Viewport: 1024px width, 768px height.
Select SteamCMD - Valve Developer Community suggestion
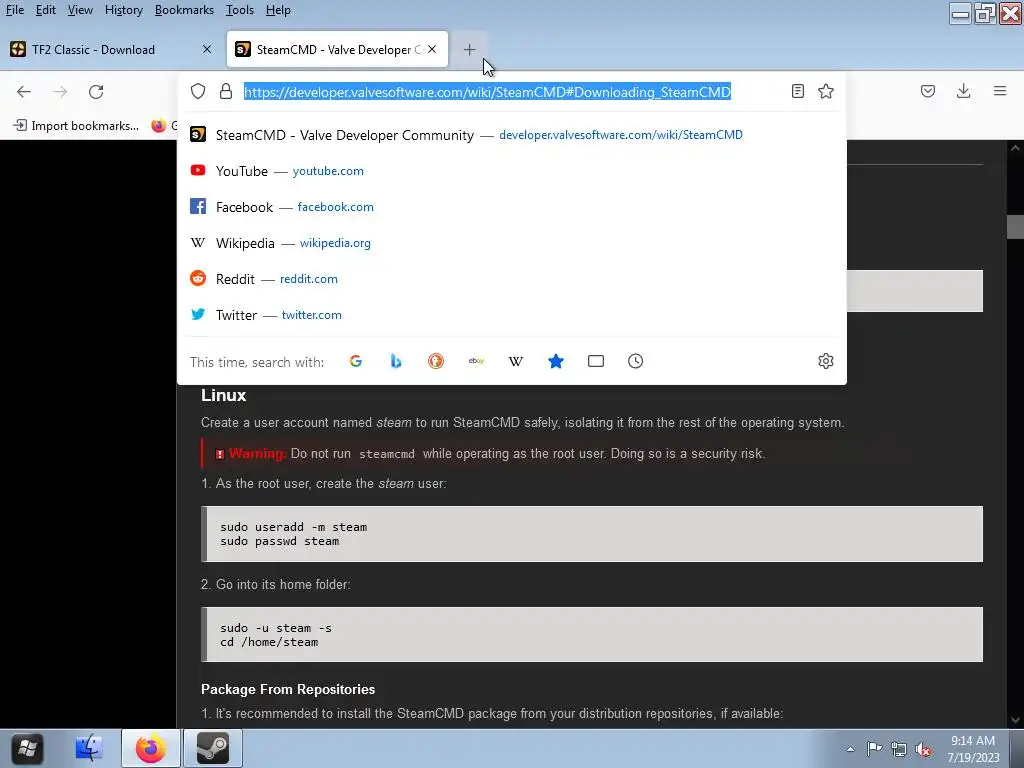tap(512, 135)
